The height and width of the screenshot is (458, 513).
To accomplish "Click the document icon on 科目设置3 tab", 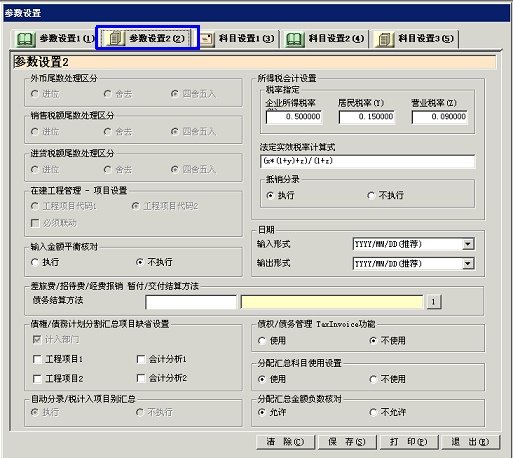I will pos(384,39).
